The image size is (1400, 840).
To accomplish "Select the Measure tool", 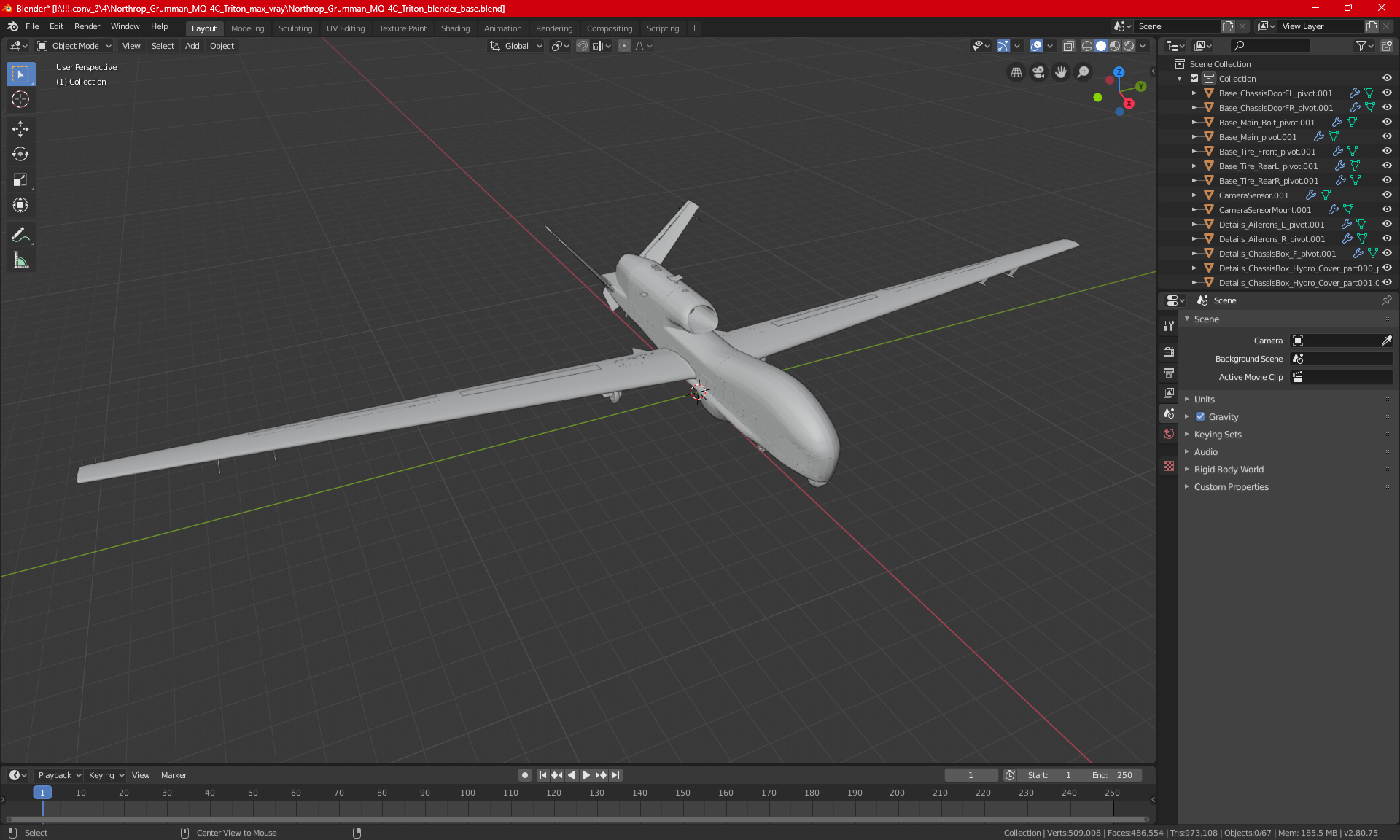I will [20, 260].
